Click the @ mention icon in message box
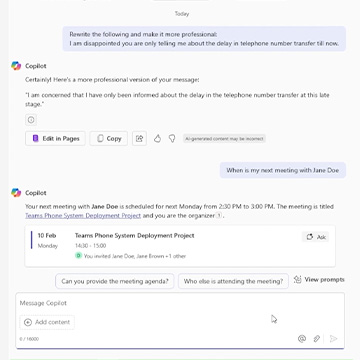Viewport: 360px width, 360px height. coord(302,339)
